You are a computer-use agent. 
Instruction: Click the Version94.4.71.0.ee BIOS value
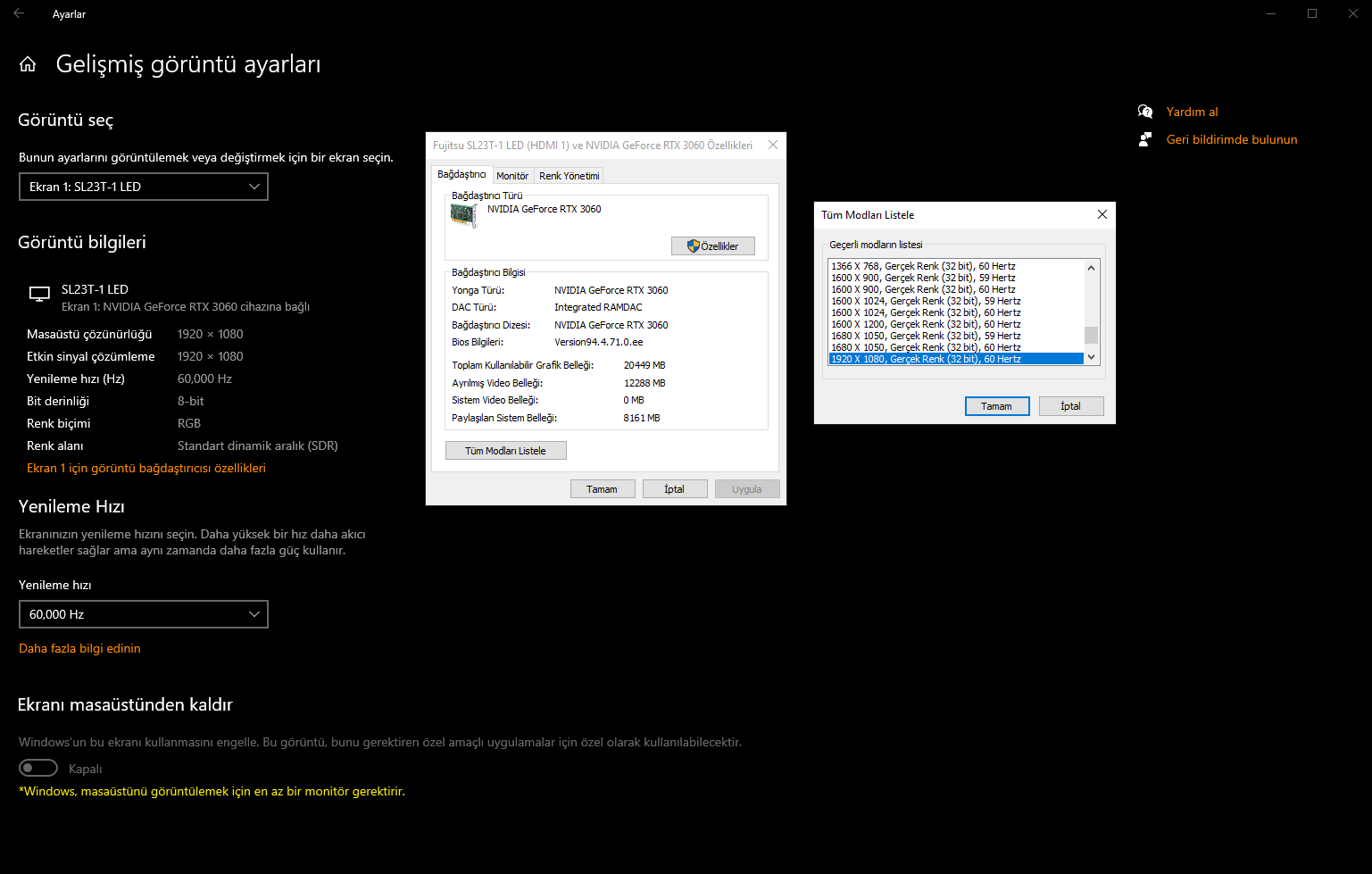click(x=598, y=342)
